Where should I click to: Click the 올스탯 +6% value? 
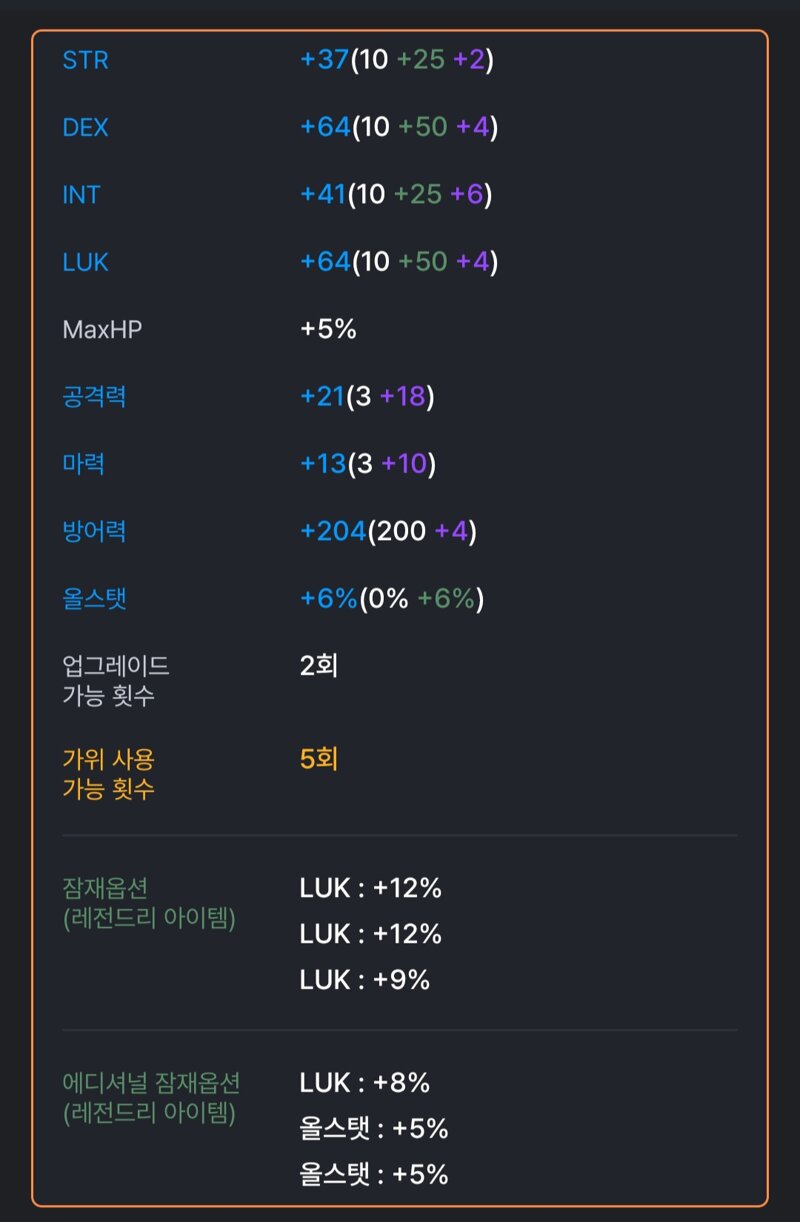tap(392, 599)
